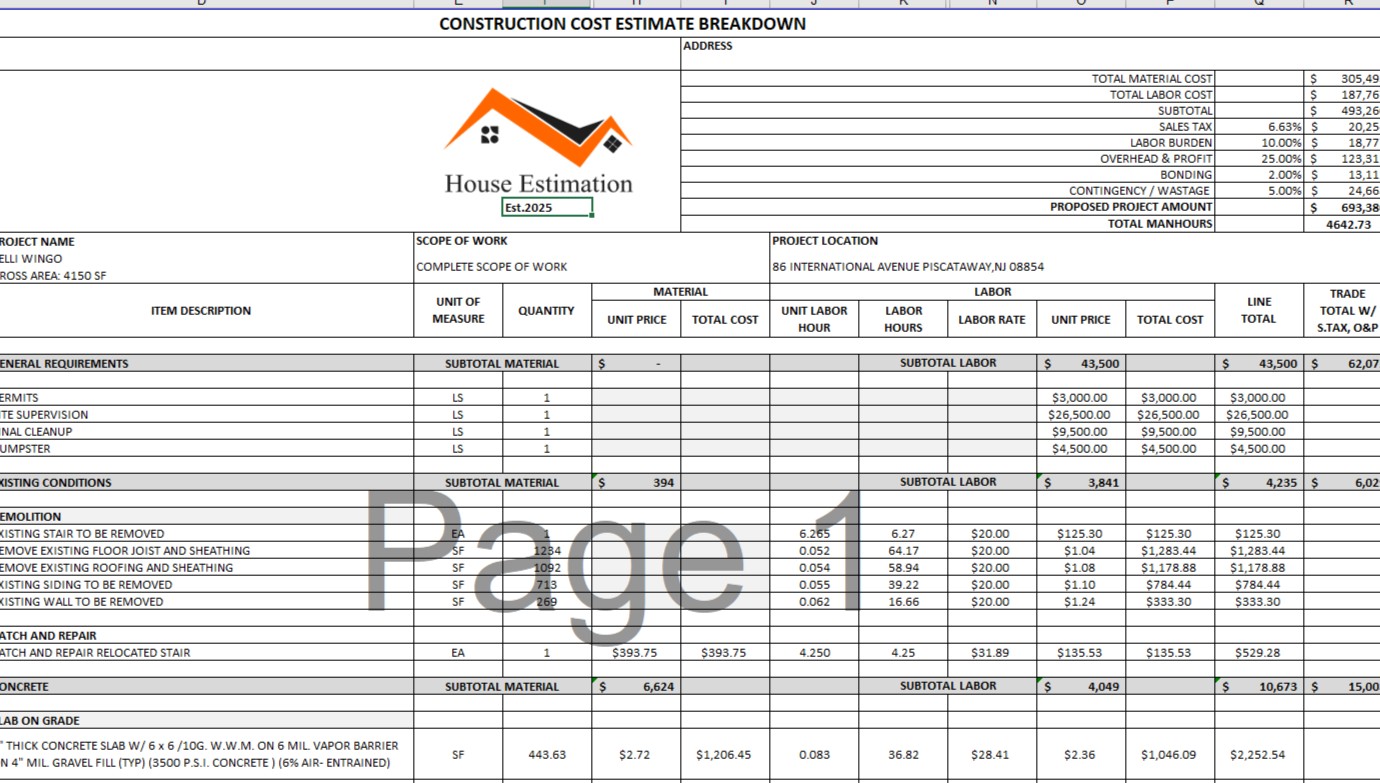Select quantity 269 for existing wall removal

pos(546,602)
